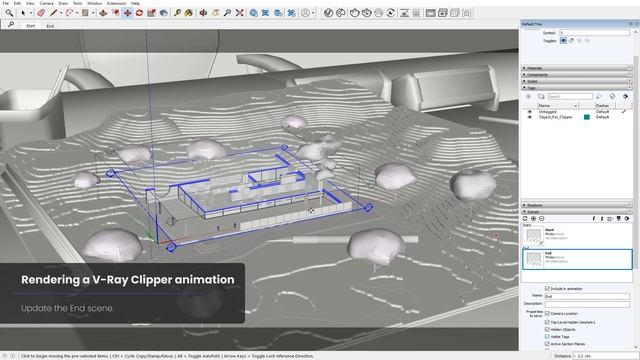Activate the Push/Pull tool

coord(103,13)
